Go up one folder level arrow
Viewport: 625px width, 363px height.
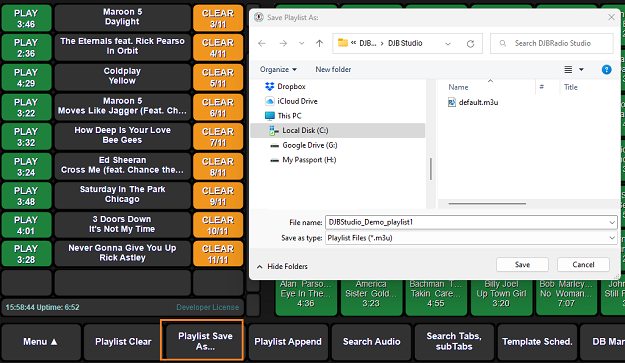coord(319,43)
